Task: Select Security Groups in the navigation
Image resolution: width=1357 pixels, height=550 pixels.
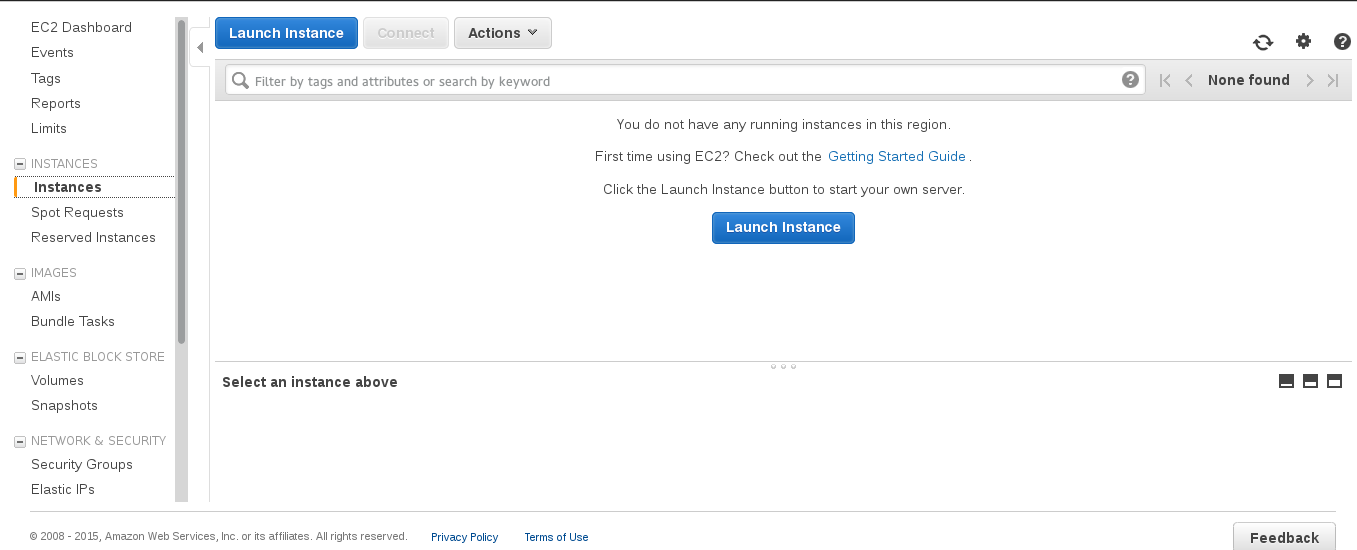Action: pos(82,464)
